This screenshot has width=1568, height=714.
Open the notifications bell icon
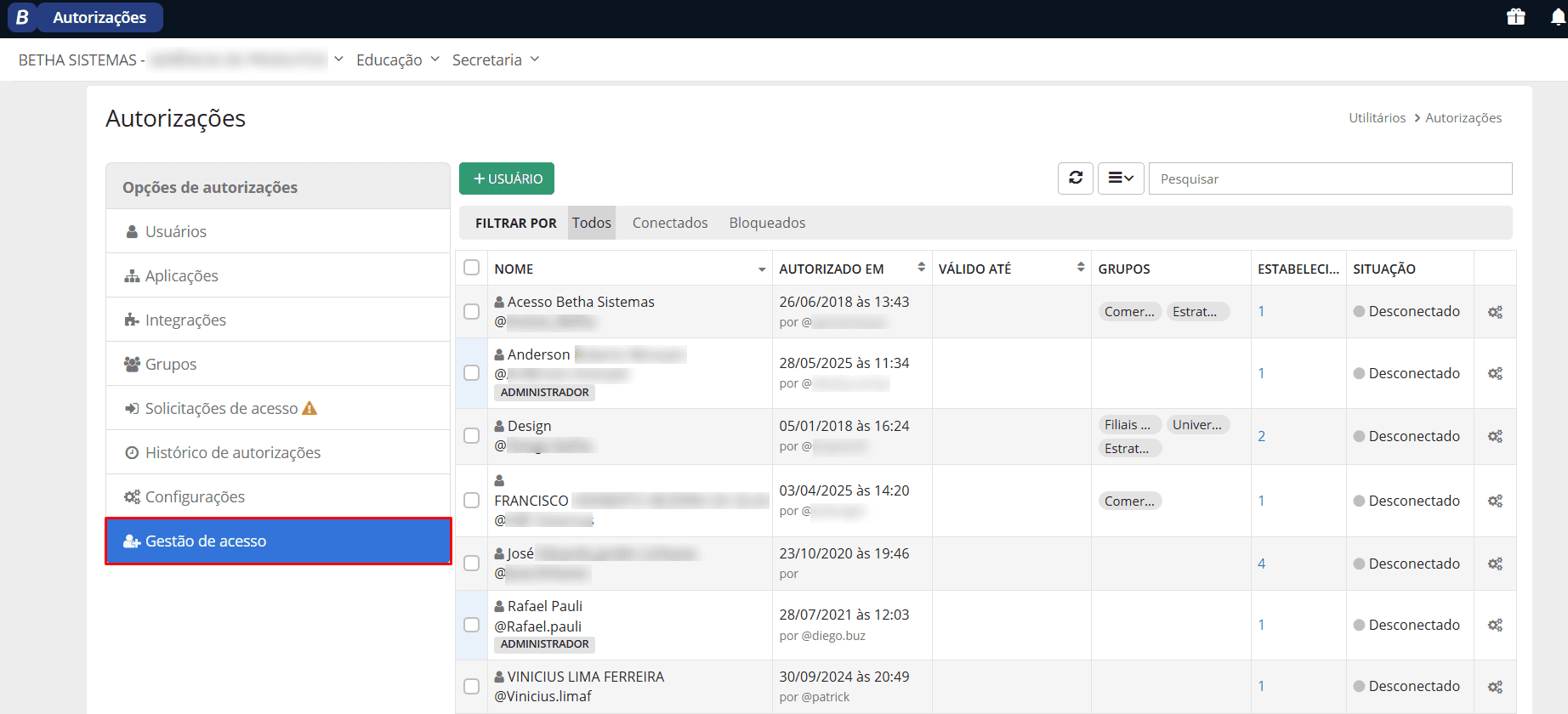(x=1558, y=17)
